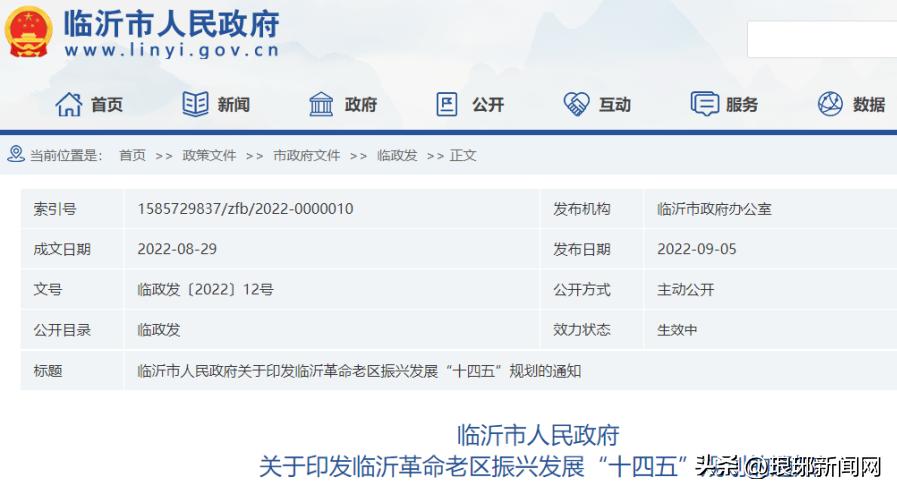Go to 市政府文件 in the breadcrumb
Screen dimensions: 897x492
(307, 156)
